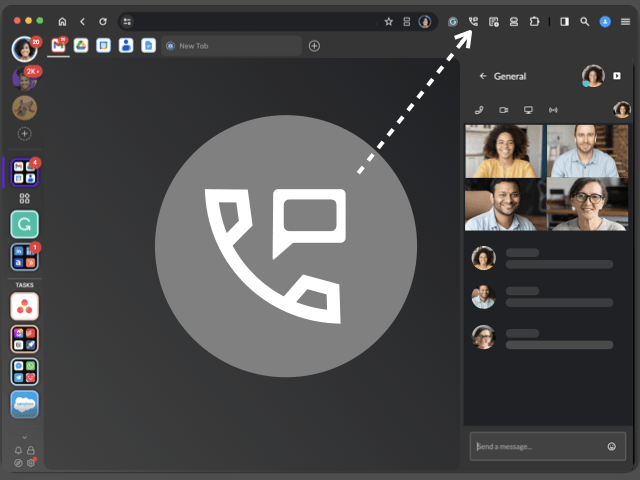Click the stacked workspaces icon in toolbar
Viewport: 640px width, 480px height.
[x=514, y=22]
